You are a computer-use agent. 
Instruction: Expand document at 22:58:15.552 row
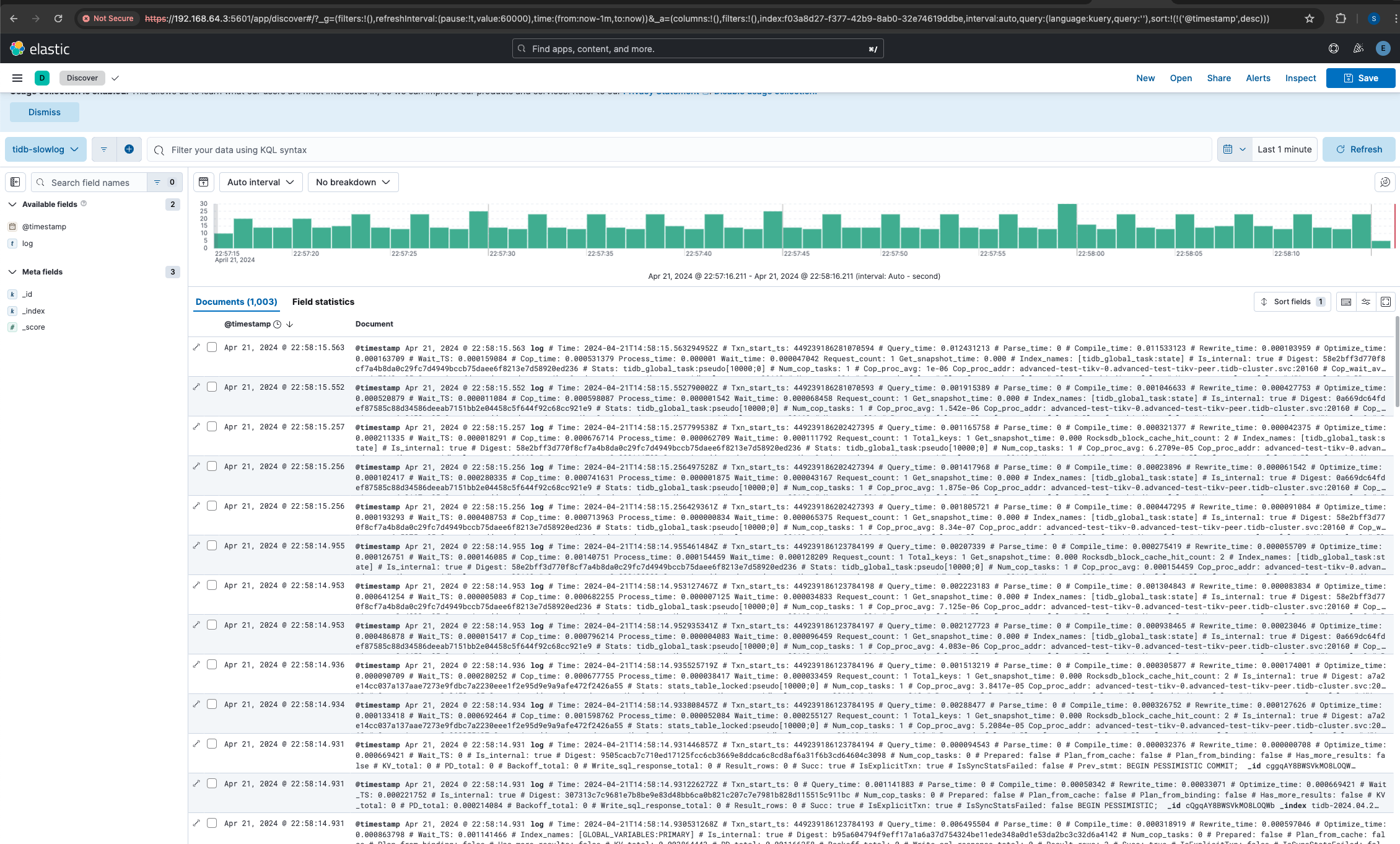[x=196, y=387]
